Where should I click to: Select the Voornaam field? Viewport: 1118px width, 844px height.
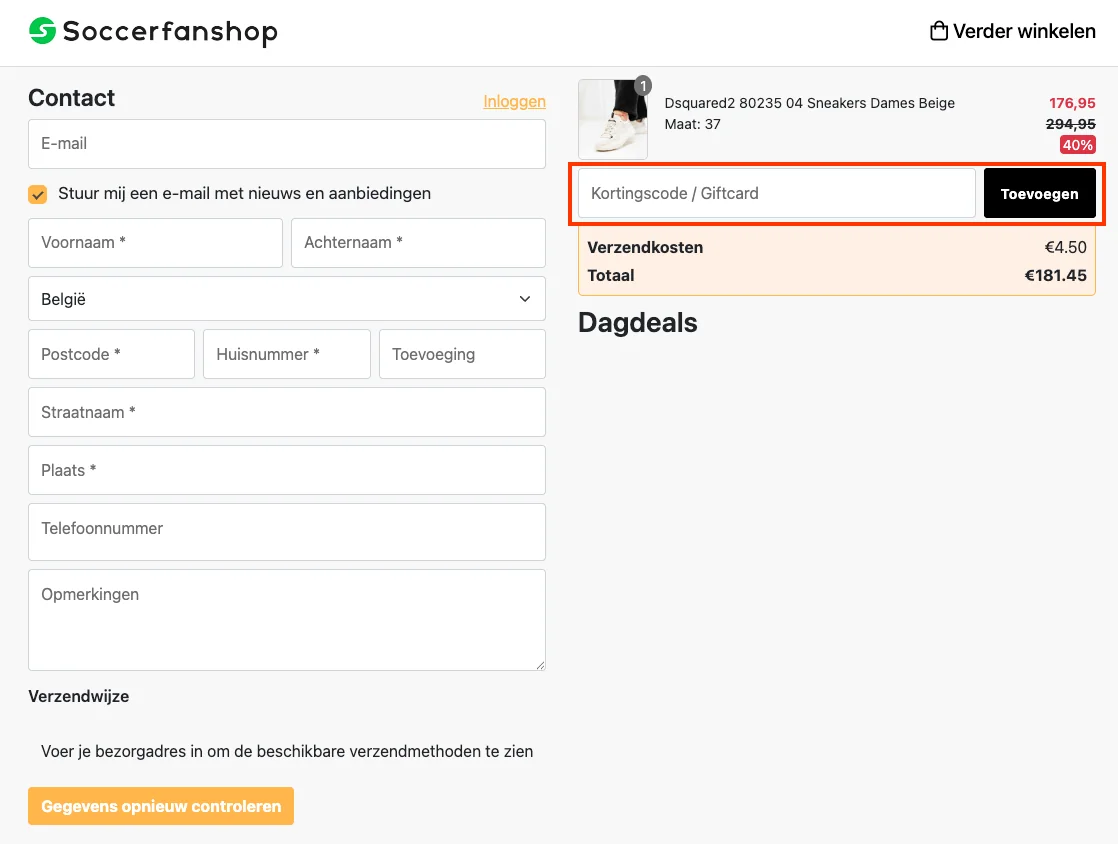[155, 243]
